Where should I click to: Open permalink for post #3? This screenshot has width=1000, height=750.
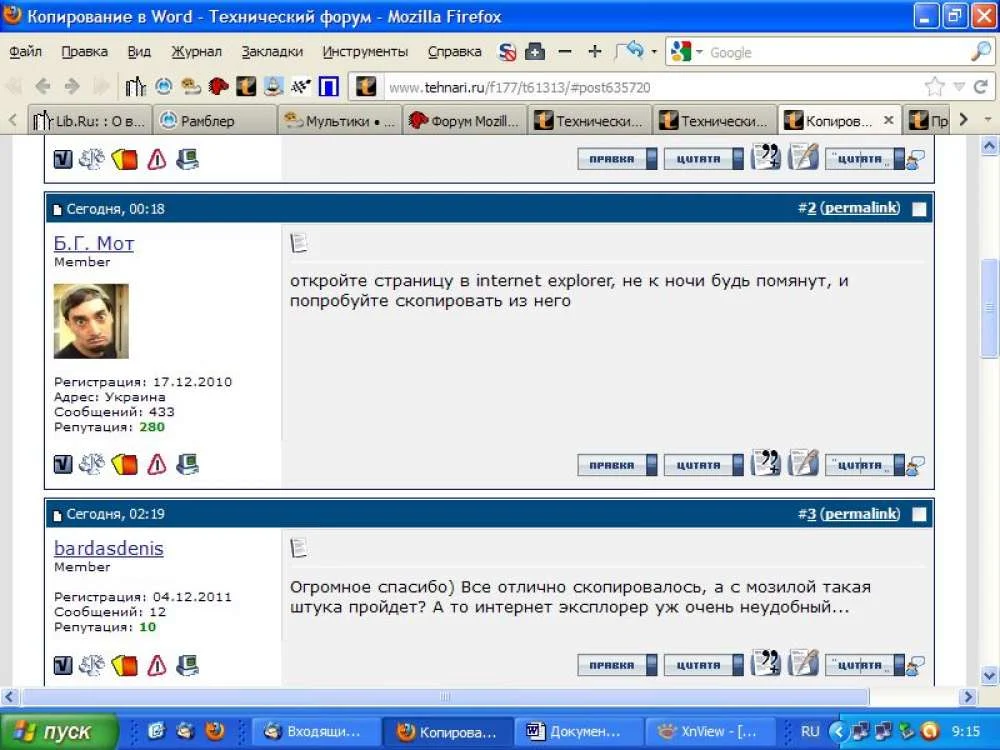pyautogui.click(x=860, y=513)
